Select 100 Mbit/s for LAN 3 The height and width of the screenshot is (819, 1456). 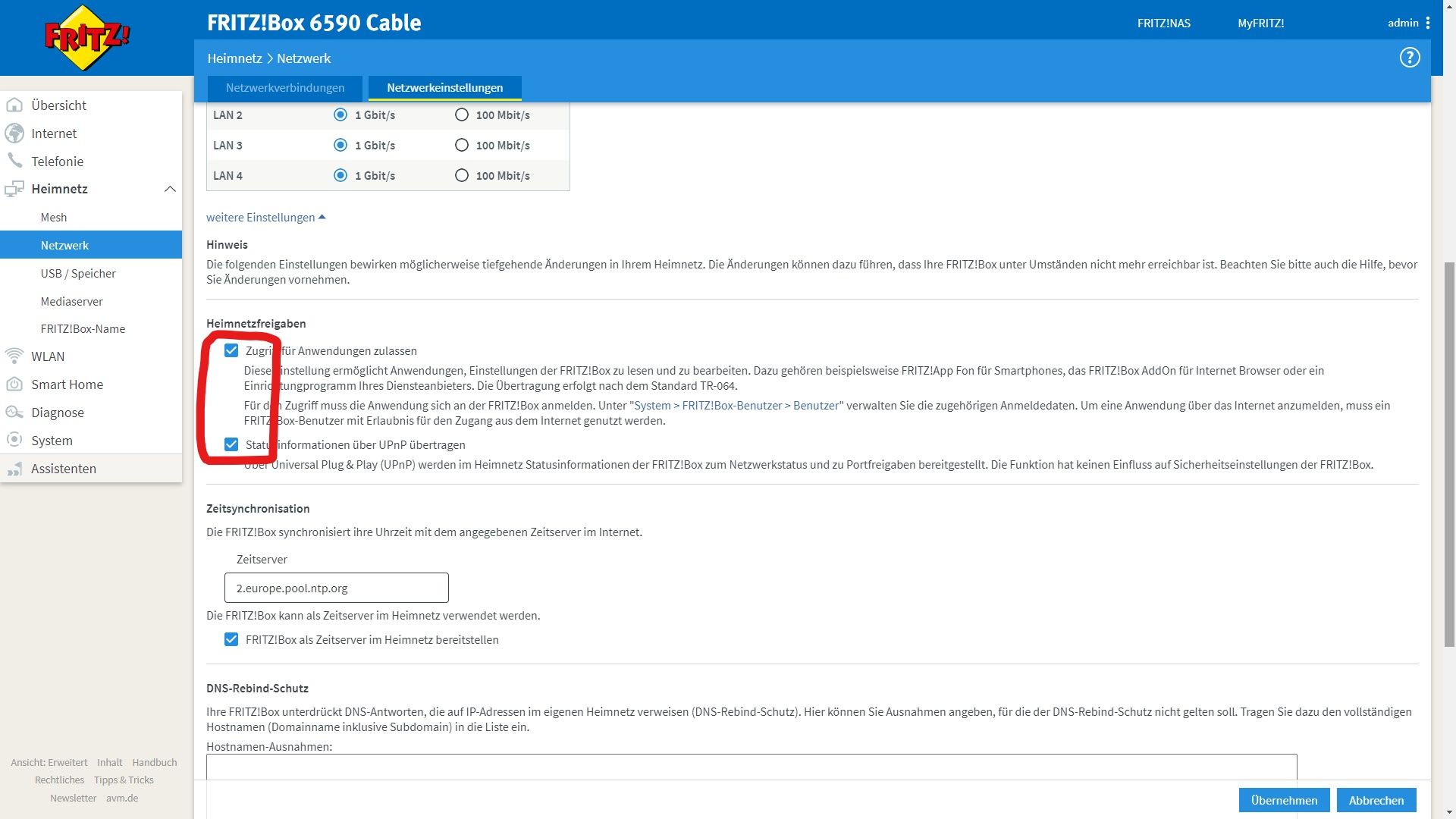tap(462, 145)
